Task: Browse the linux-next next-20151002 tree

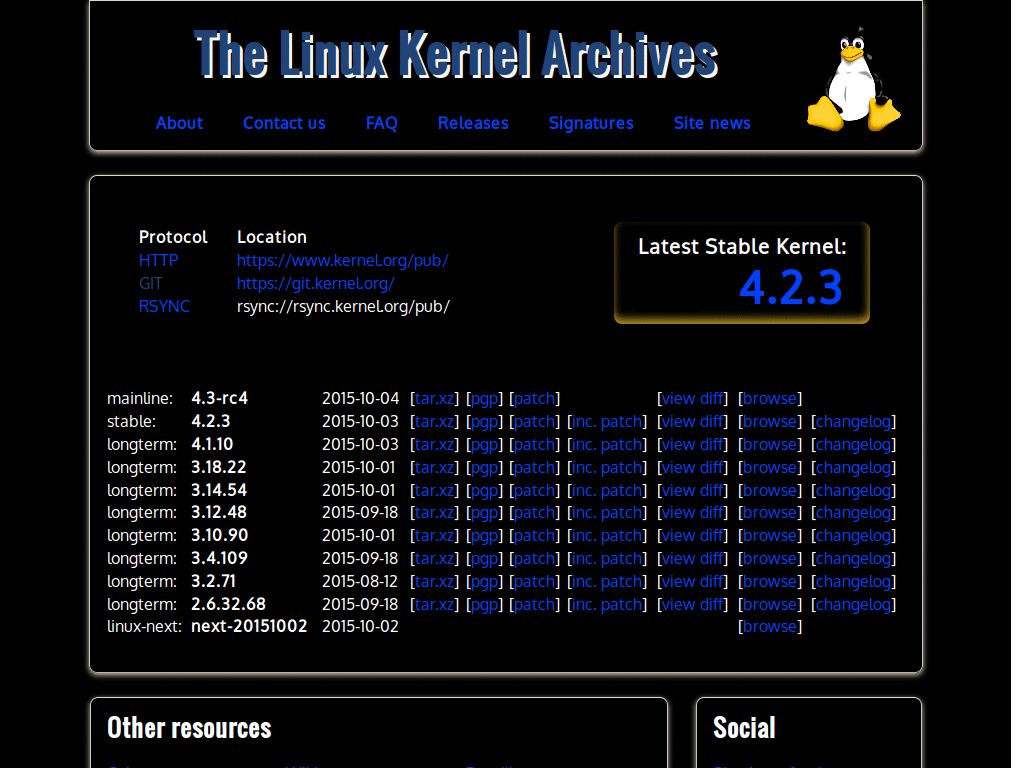Action: pos(770,626)
